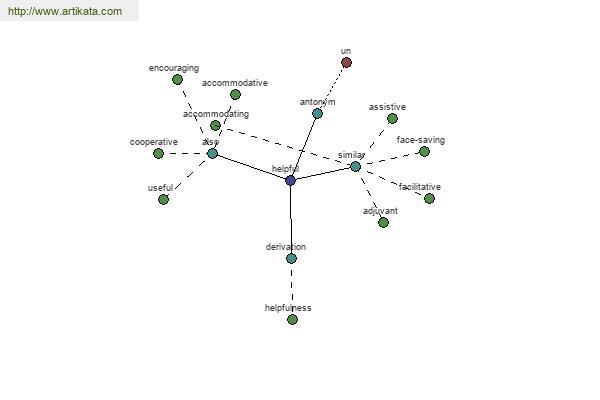Select the red 'un' node
This screenshot has height=400, width=600.
point(346,63)
